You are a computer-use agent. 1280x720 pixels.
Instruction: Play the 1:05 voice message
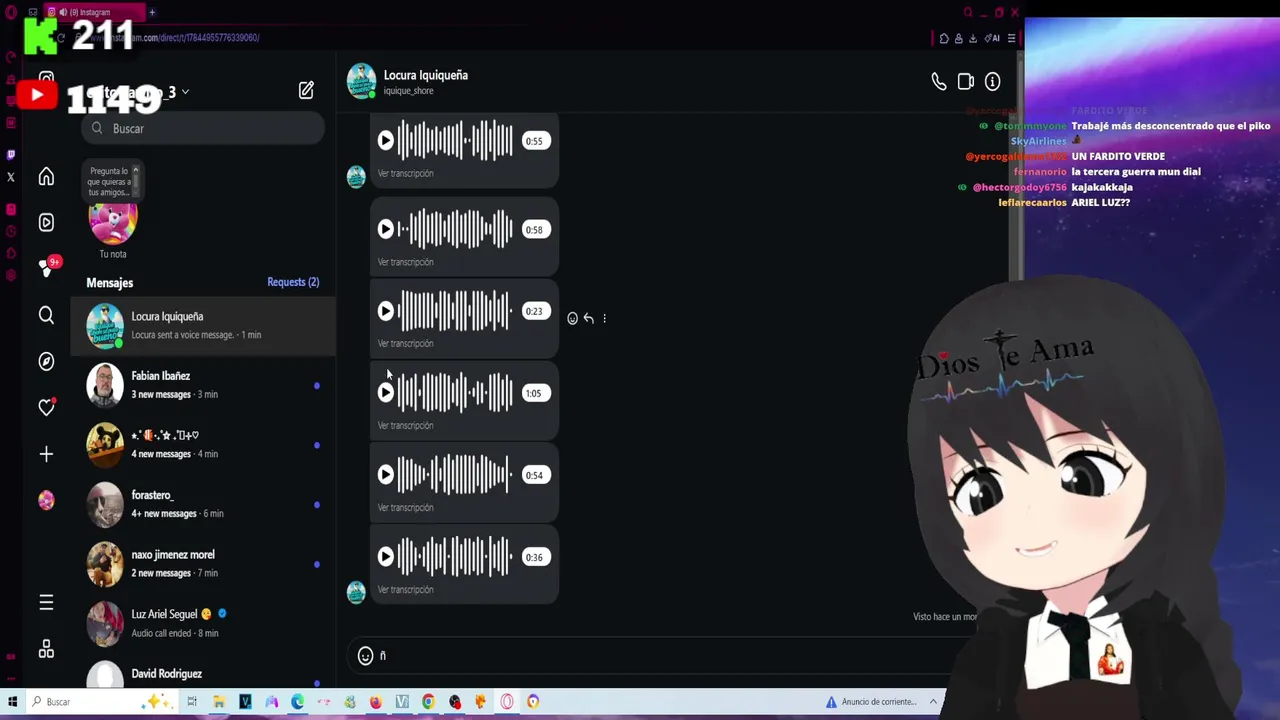coord(386,393)
